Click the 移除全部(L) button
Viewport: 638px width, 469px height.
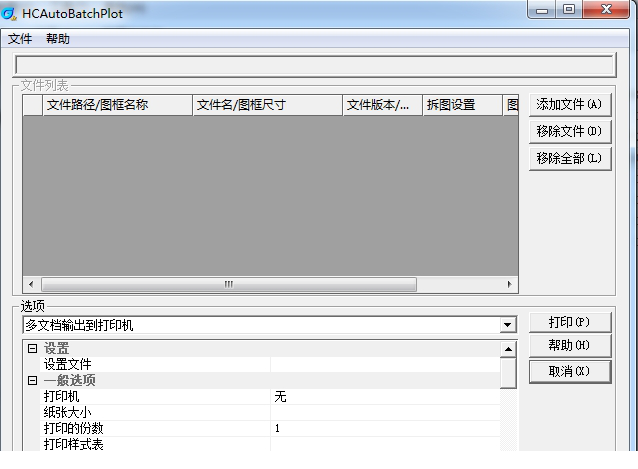point(570,159)
